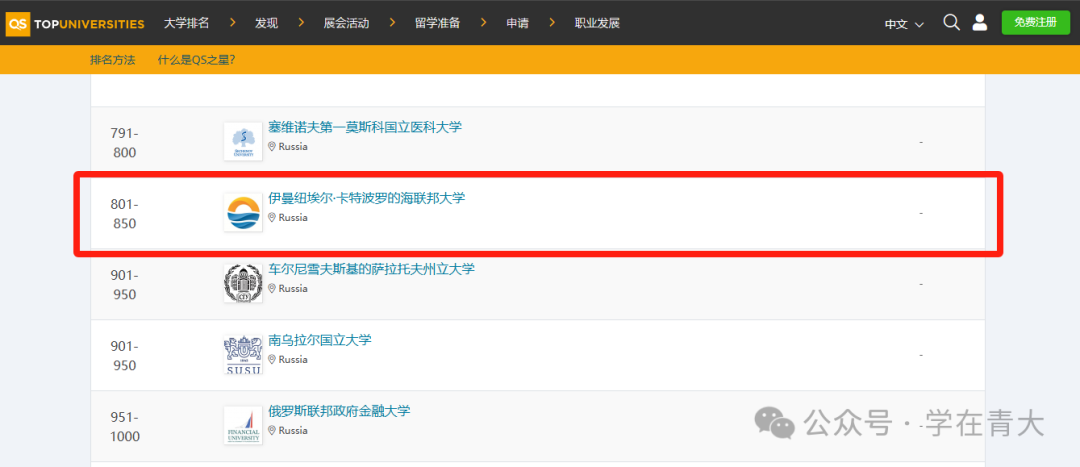Open the 职业发展 menu
This screenshot has width=1080, height=467.
pos(597,23)
